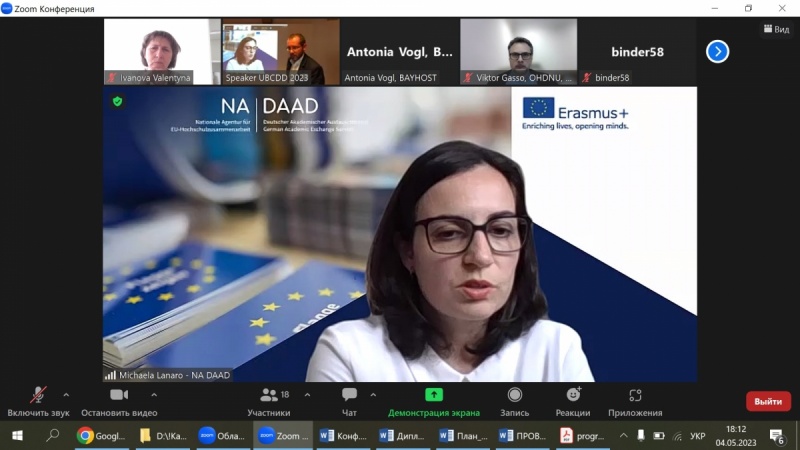
Task: Show hidden system tray icons
Action: tap(624, 436)
